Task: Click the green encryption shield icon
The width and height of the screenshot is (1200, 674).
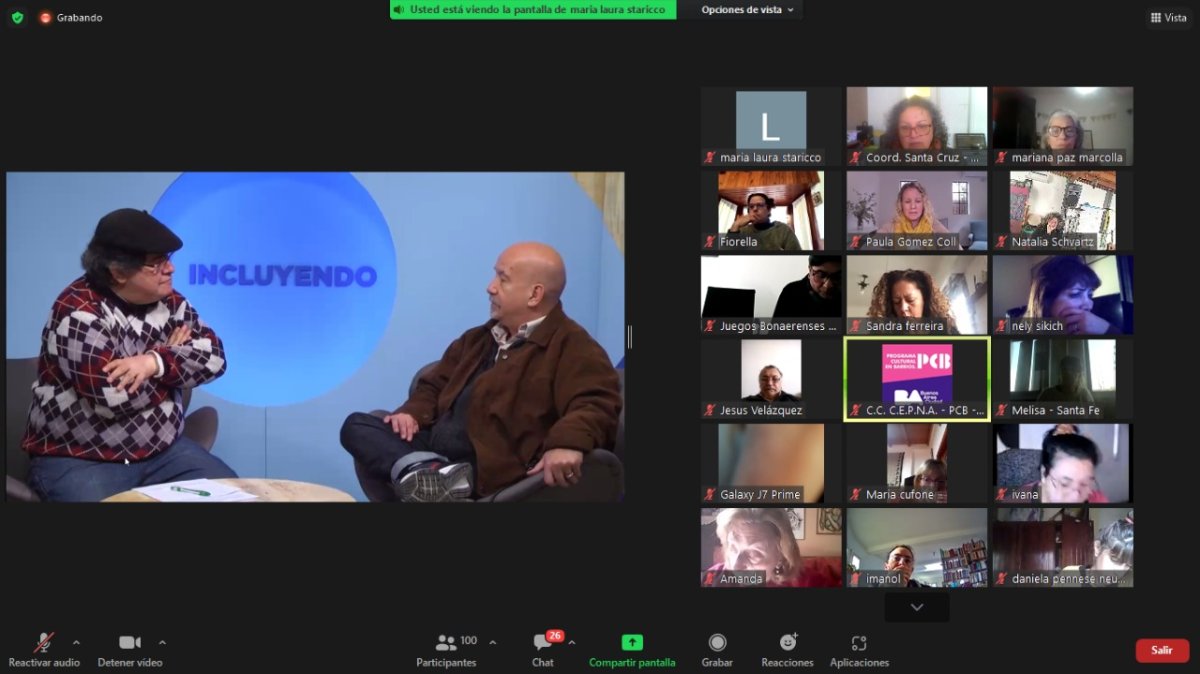Action: [x=17, y=17]
